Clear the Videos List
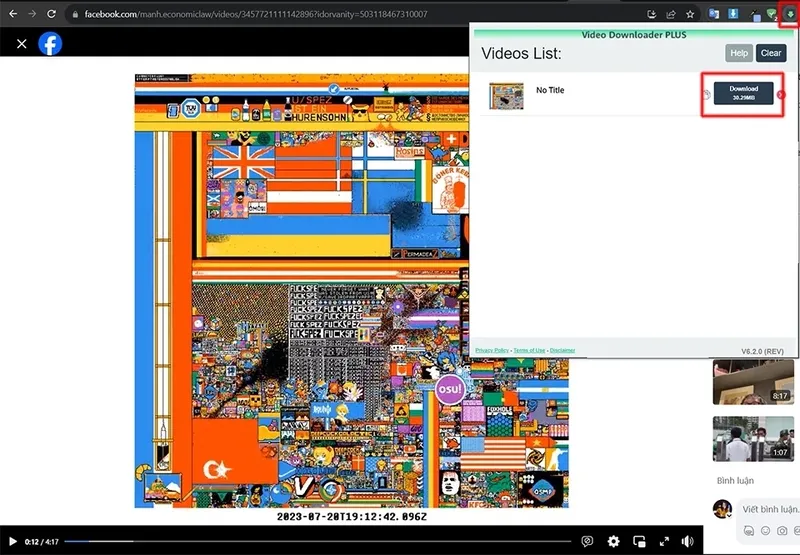The height and width of the screenshot is (555, 800). pyautogui.click(x=771, y=53)
